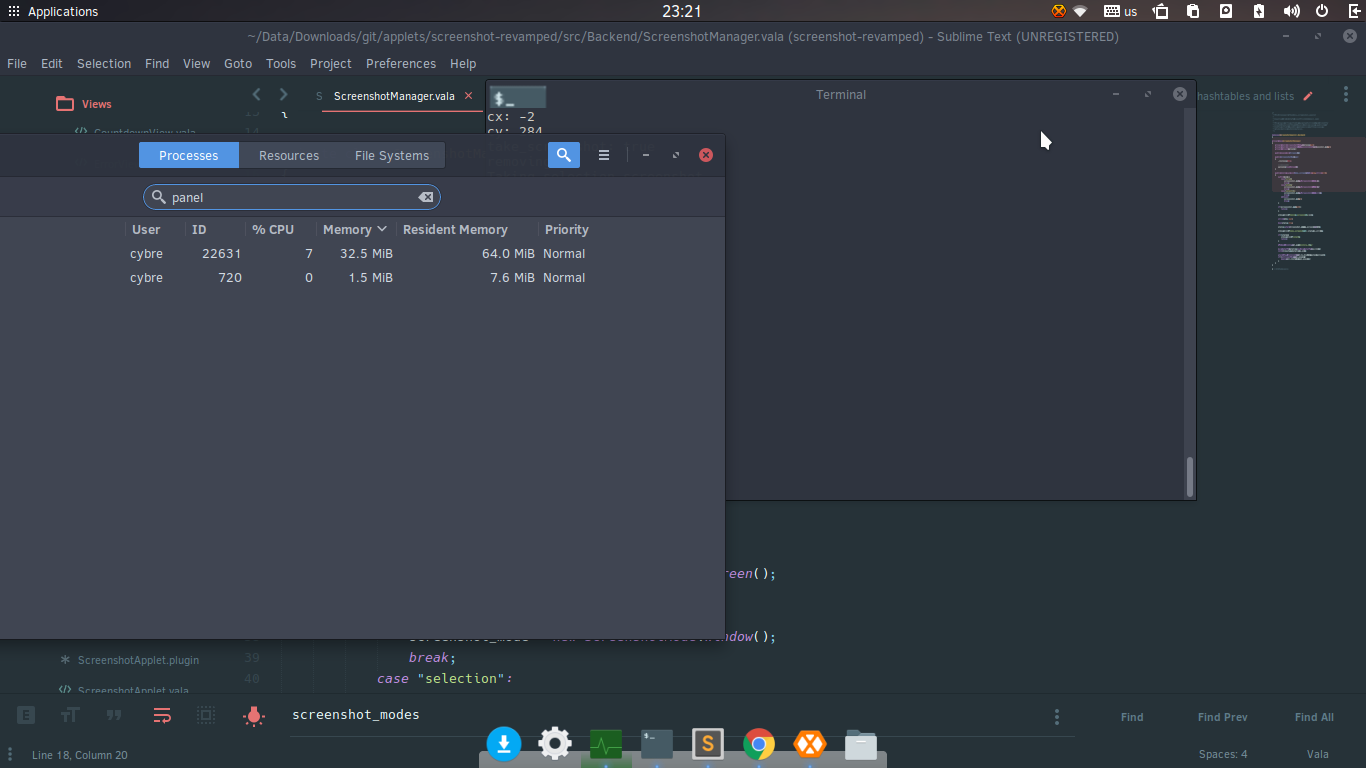Open the clipboard tray icon

click(1194, 11)
